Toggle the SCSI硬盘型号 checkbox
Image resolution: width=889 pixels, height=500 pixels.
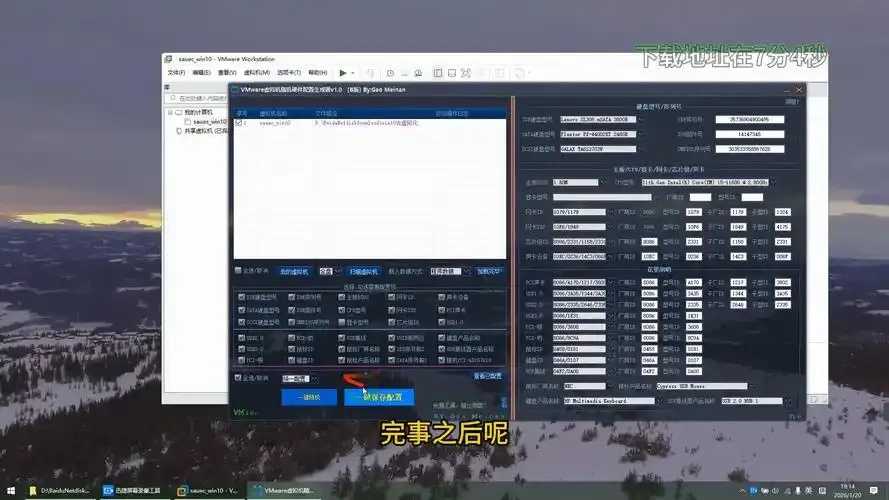point(242,322)
